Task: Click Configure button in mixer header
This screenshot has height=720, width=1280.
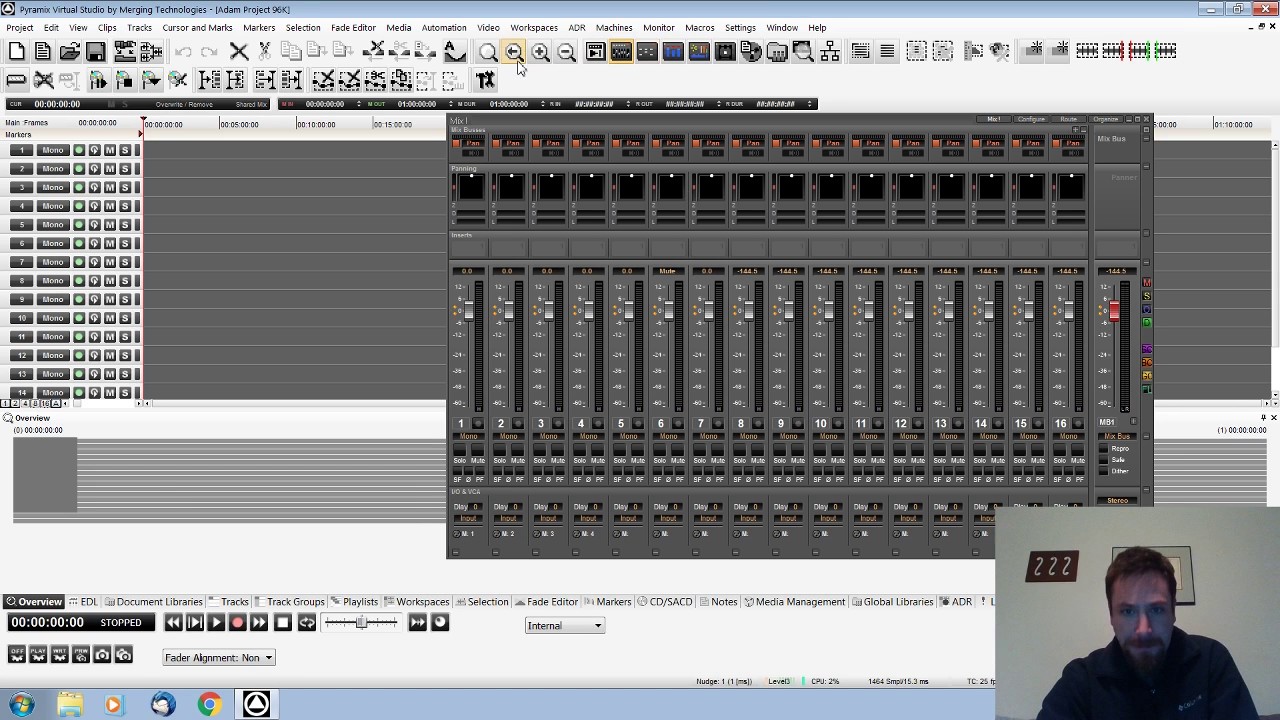Action: pyautogui.click(x=1031, y=119)
